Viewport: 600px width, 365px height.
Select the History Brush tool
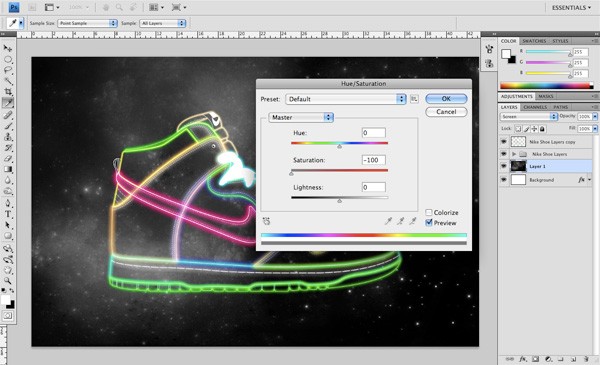click(x=8, y=148)
